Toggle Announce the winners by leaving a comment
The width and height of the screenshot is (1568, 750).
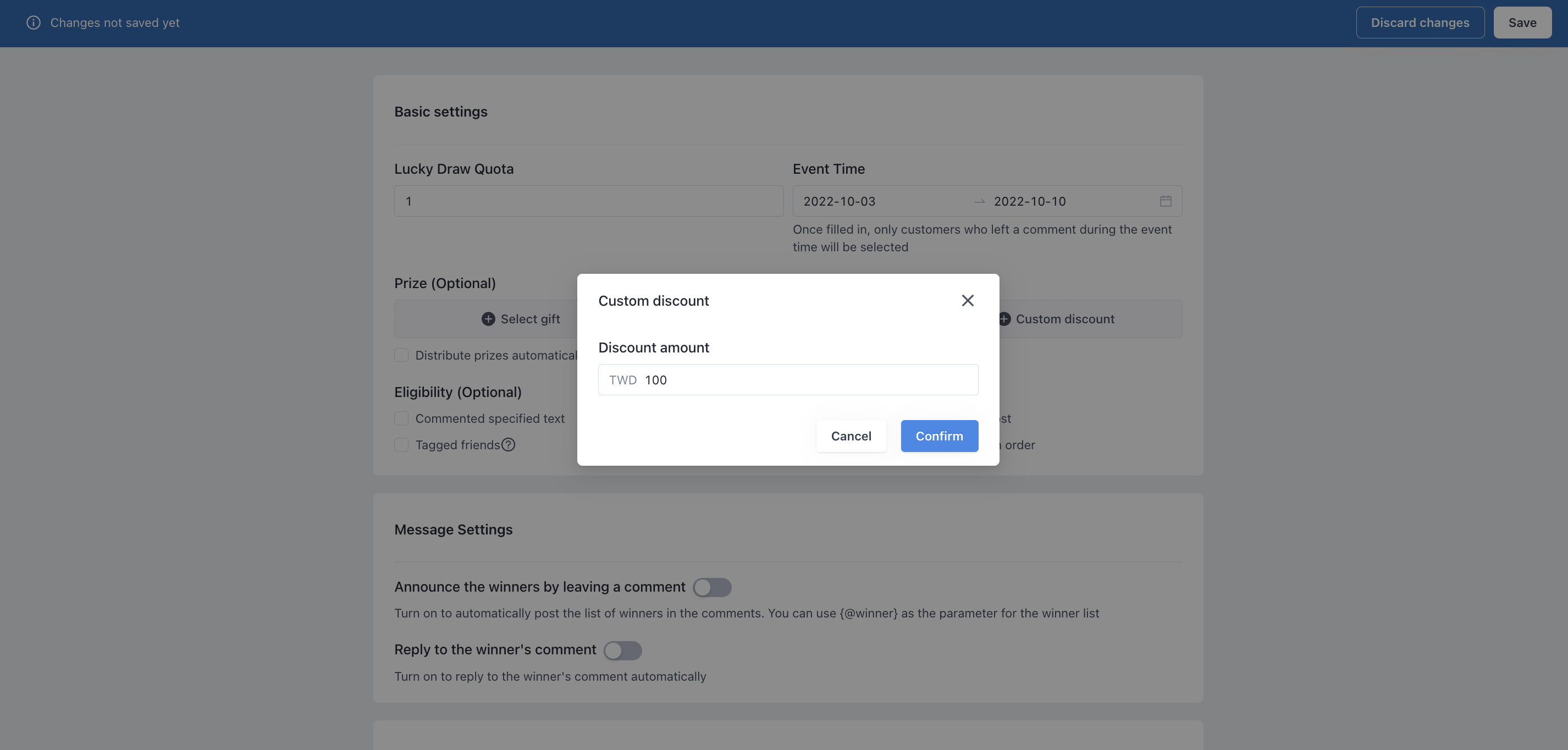click(711, 587)
